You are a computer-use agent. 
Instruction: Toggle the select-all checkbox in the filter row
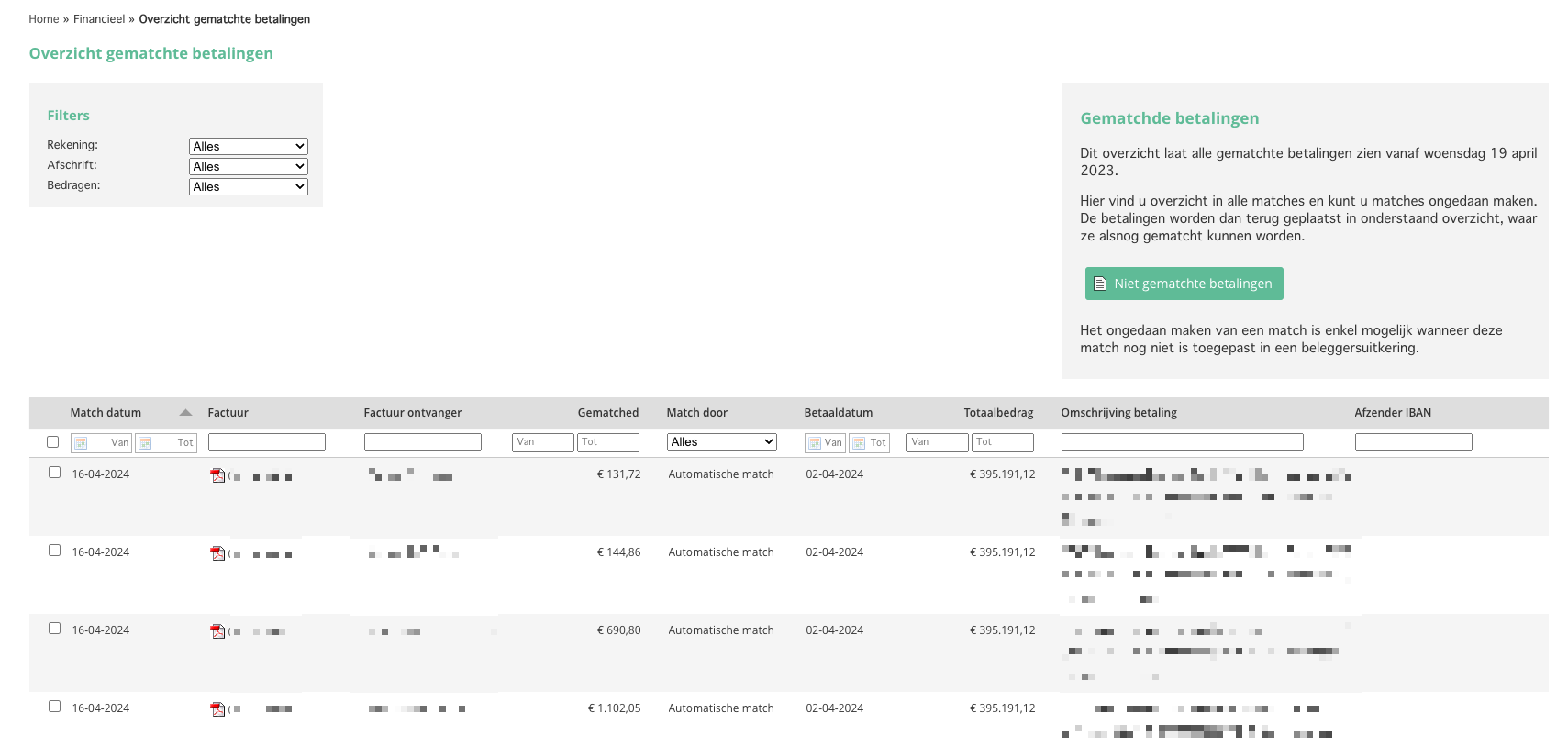[53, 442]
